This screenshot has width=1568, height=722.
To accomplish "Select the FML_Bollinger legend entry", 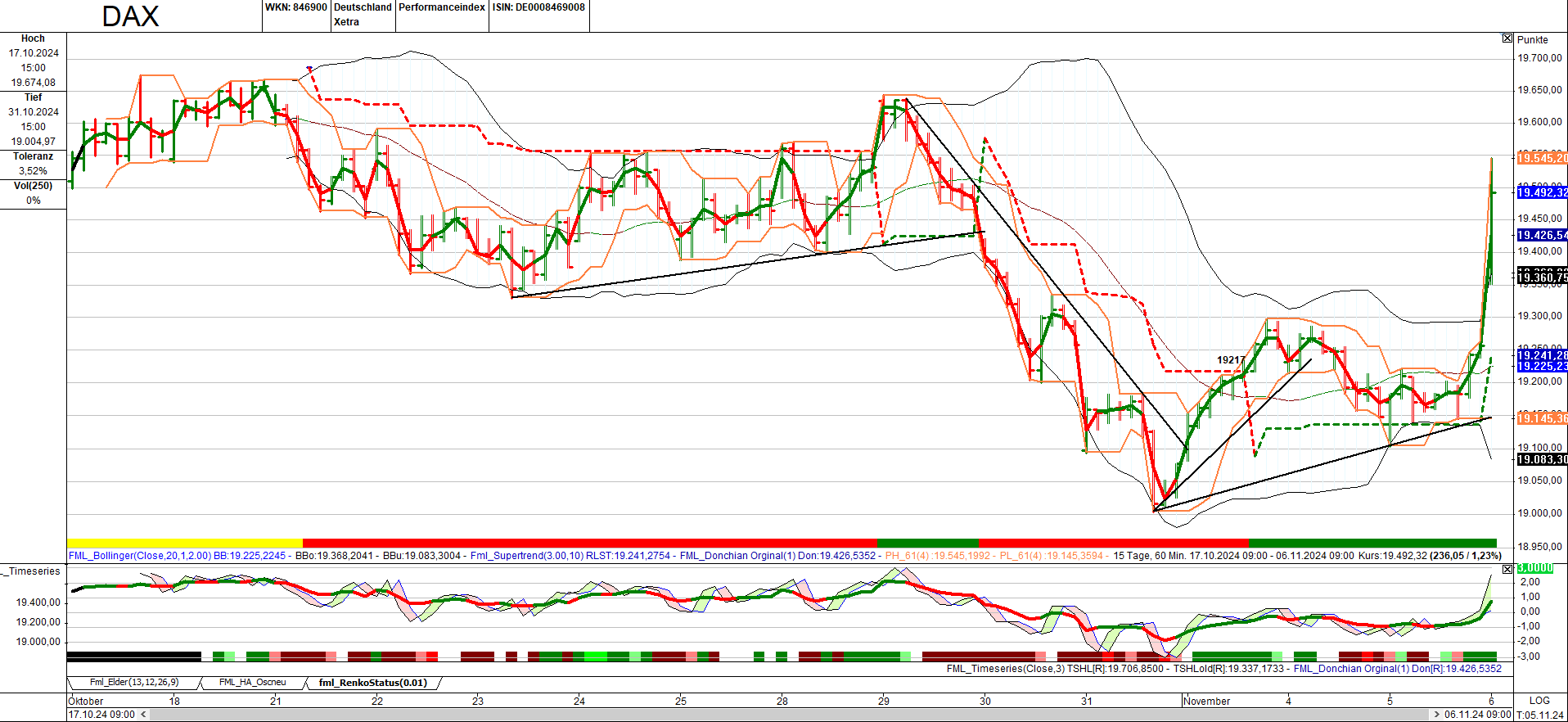I will [177, 556].
